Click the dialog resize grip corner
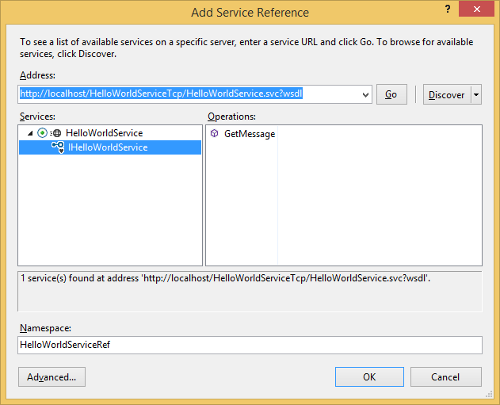The image size is (500, 405). [x=489, y=394]
